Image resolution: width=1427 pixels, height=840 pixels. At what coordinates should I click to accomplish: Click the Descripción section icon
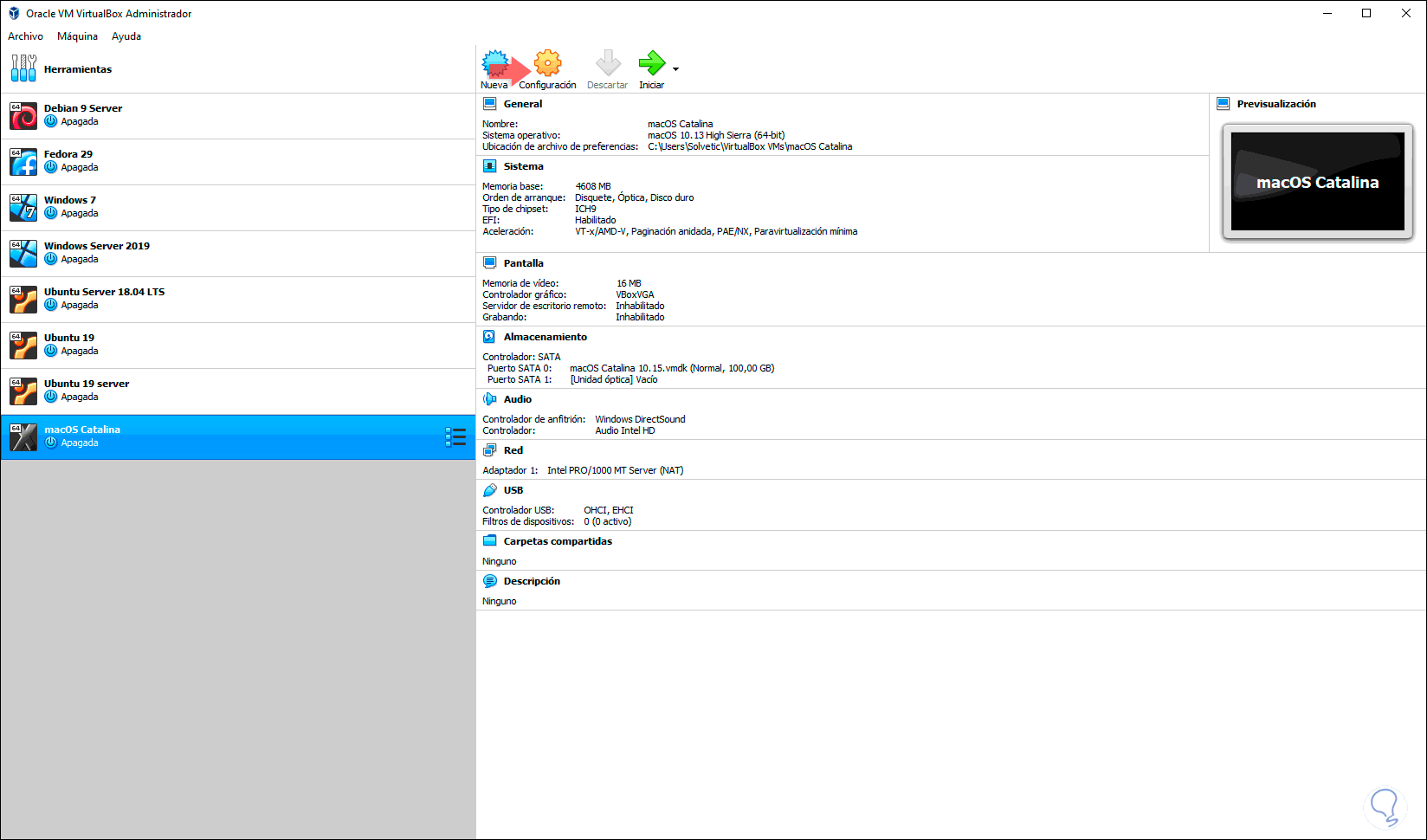[x=490, y=581]
